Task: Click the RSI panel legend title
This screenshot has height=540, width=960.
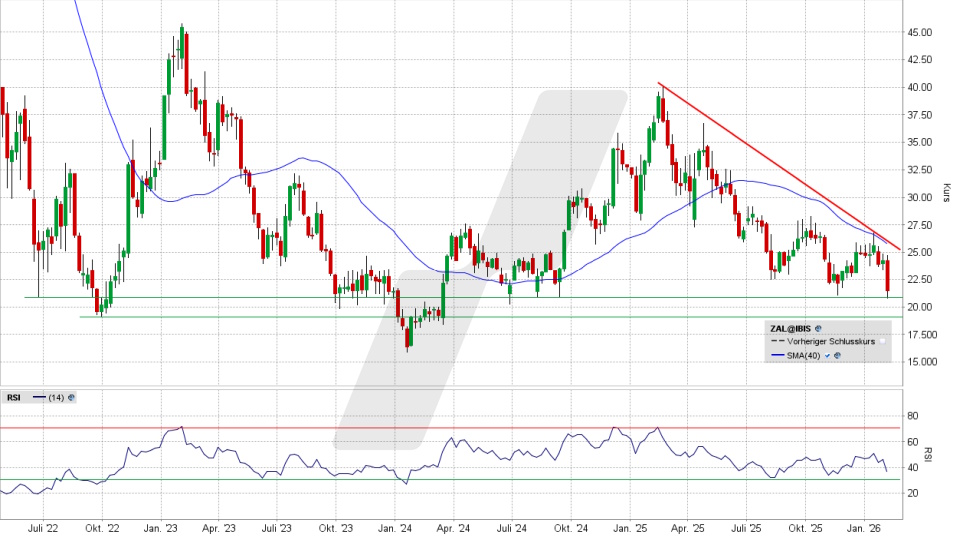Action: (14, 397)
